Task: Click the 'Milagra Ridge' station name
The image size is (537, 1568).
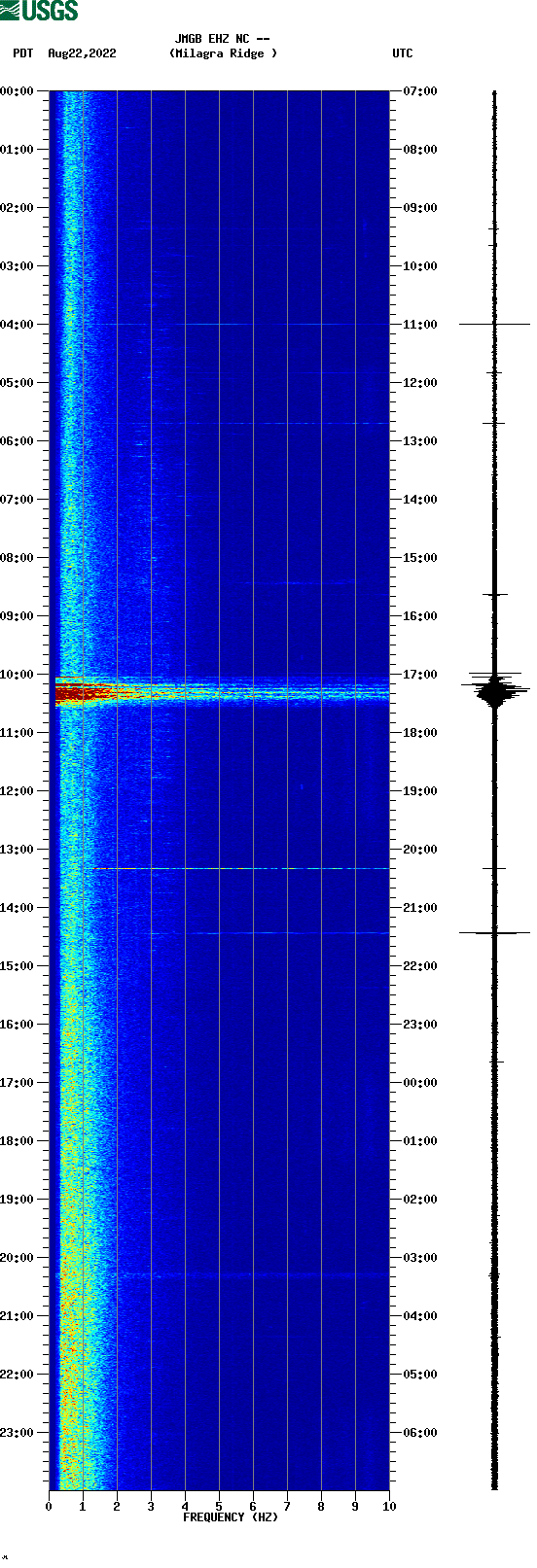Action: (223, 53)
